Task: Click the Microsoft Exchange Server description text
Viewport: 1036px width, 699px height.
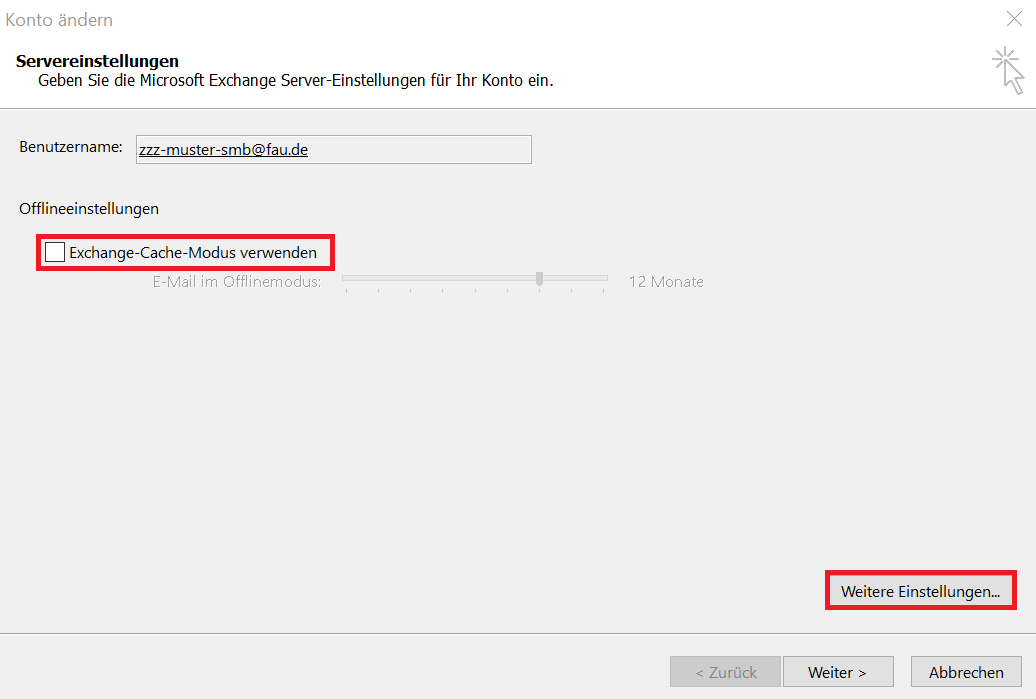Action: [295, 80]
